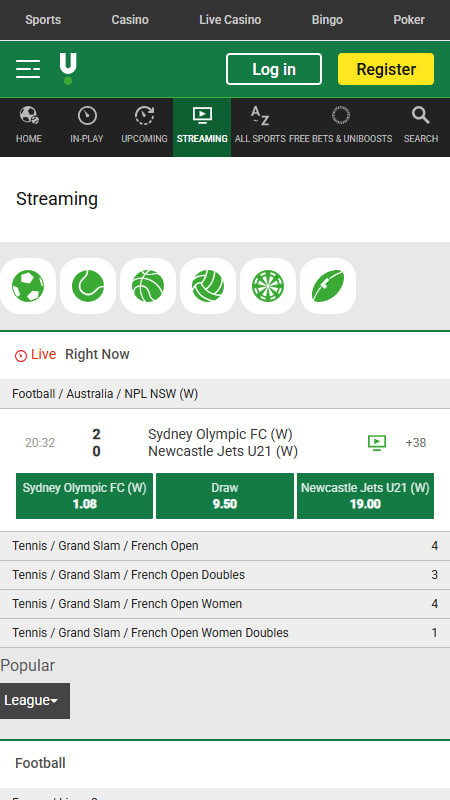Go to Live Casino in top menu

tap(230, 20)
